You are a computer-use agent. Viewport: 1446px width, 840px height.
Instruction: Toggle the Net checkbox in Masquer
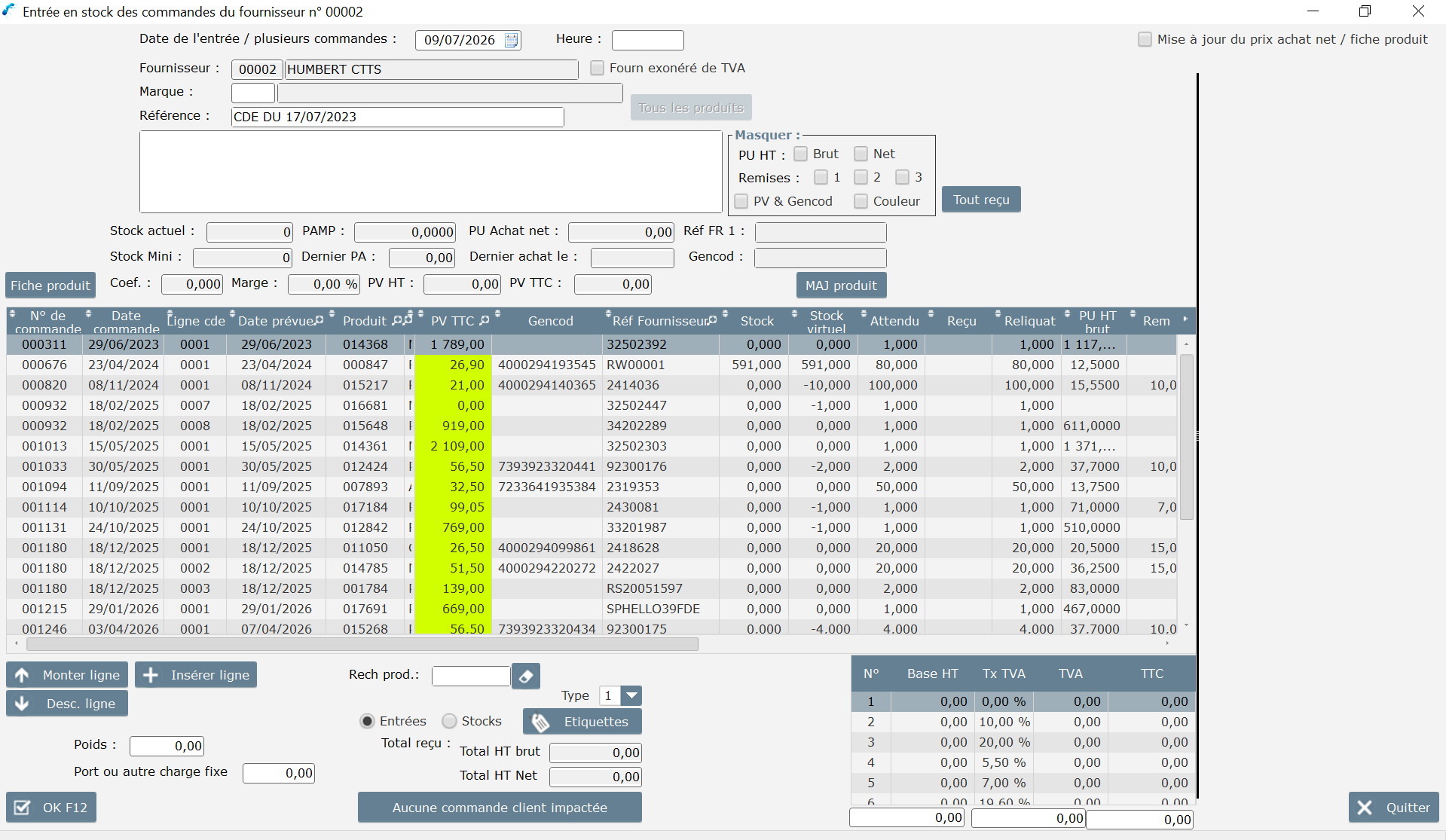pyautogui.click(x=861, y=154)
